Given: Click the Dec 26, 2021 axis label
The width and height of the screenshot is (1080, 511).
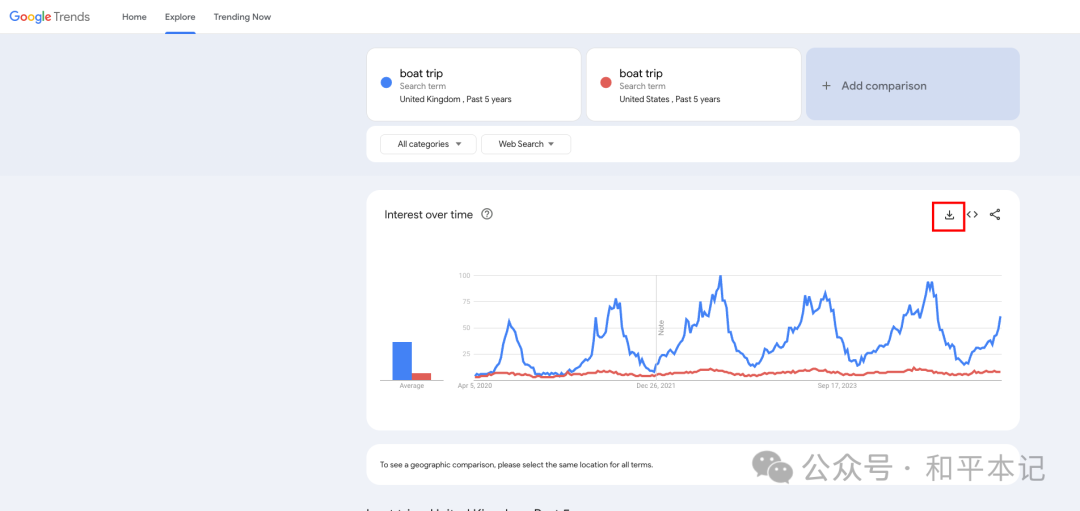Looking at the screenshot, I should pyautogui.click(x=656, y=386).
